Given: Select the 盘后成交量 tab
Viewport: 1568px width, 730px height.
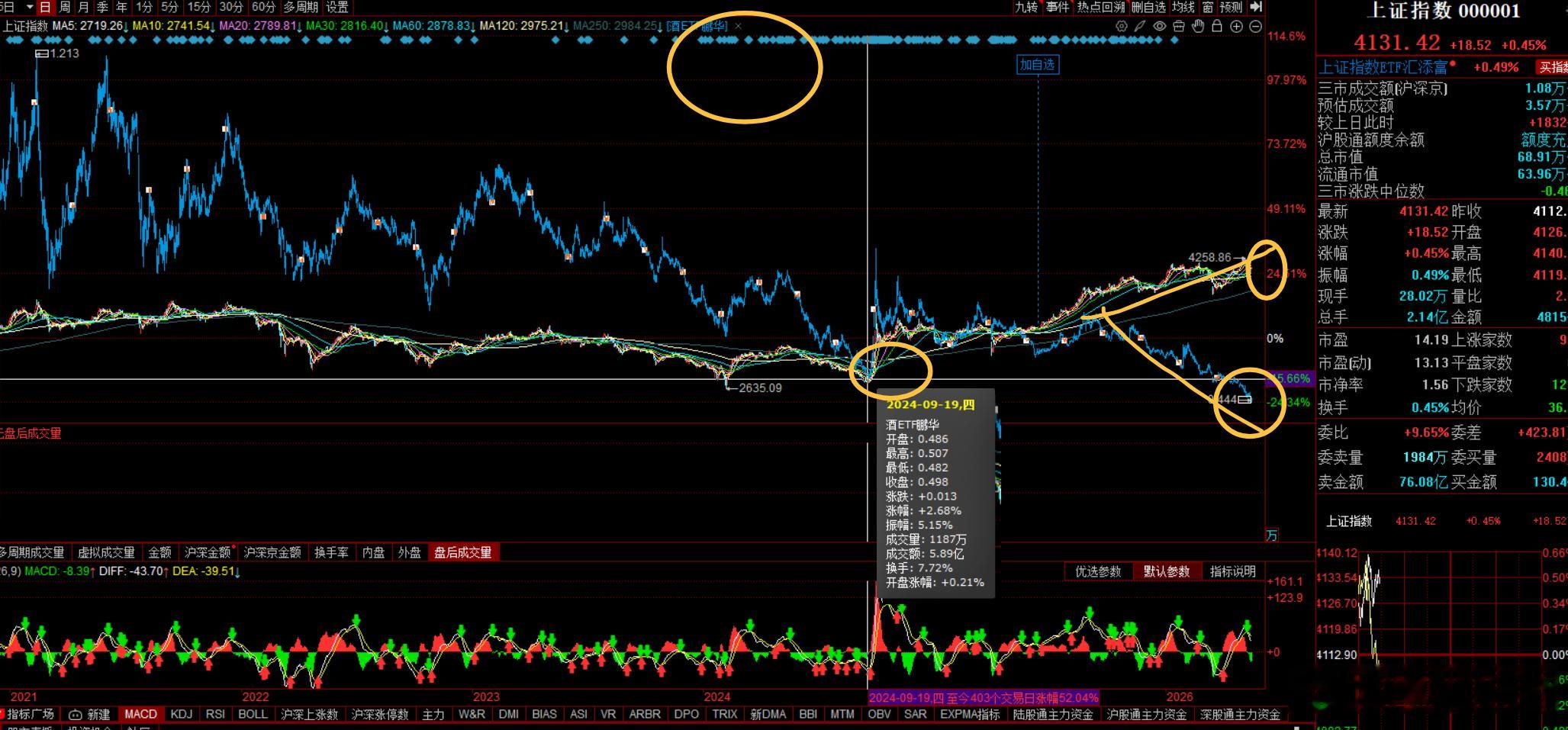Looking at the screenshot, I should point(463,552).
